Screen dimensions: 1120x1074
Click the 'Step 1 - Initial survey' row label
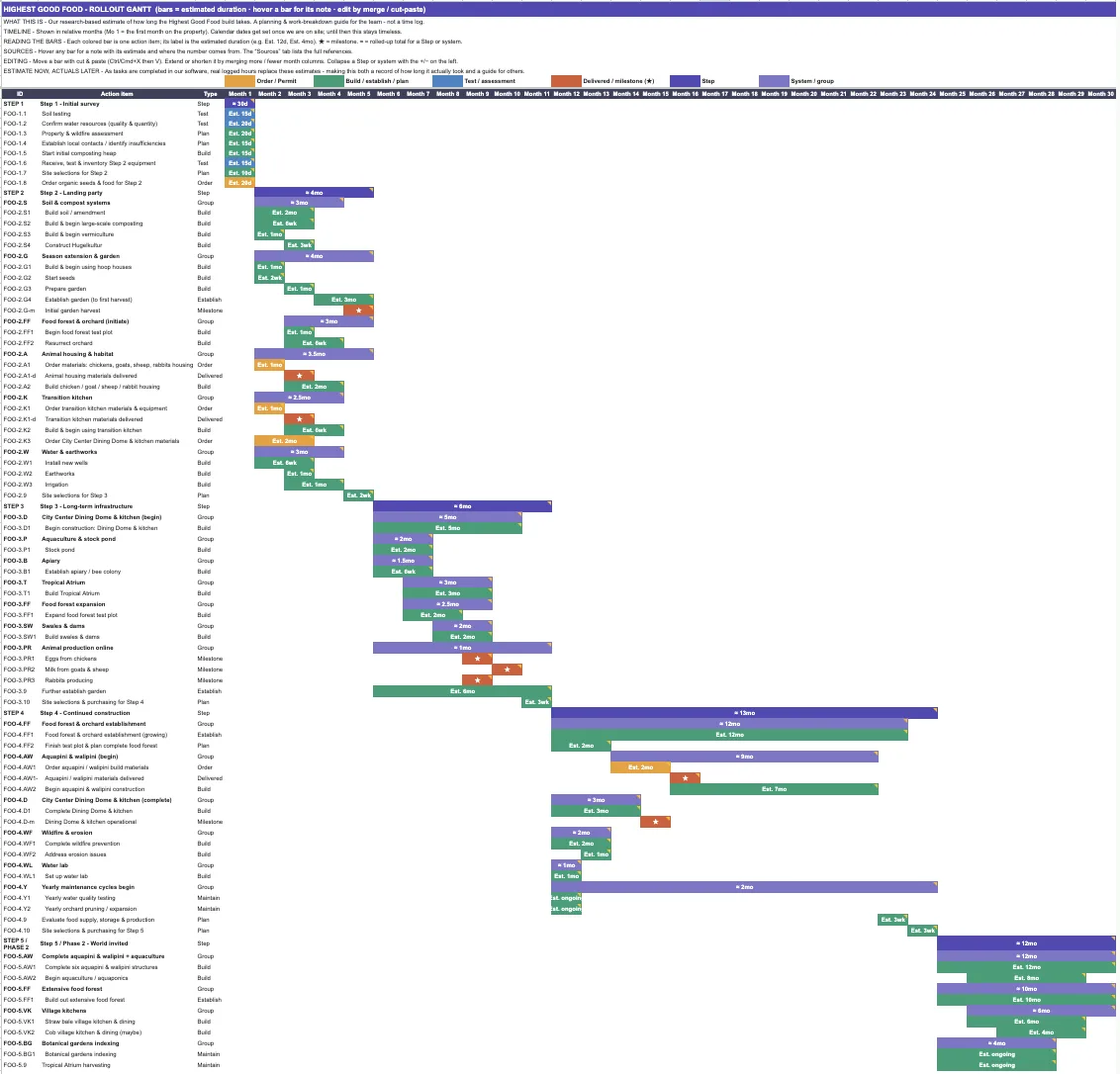(70, 104)
